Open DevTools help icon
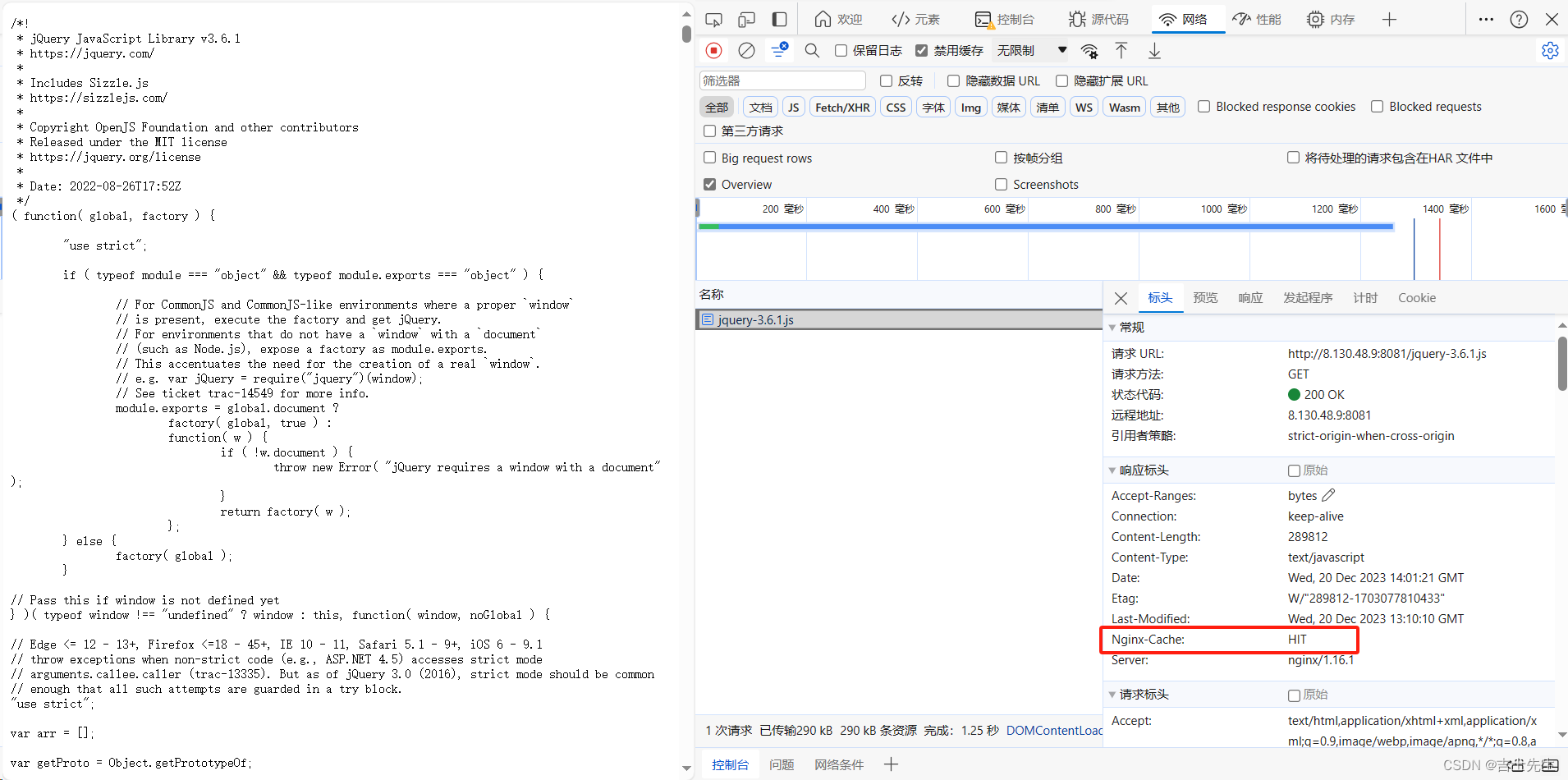Viewport: 1568px width, 780px height. (x=1519, y=19)
